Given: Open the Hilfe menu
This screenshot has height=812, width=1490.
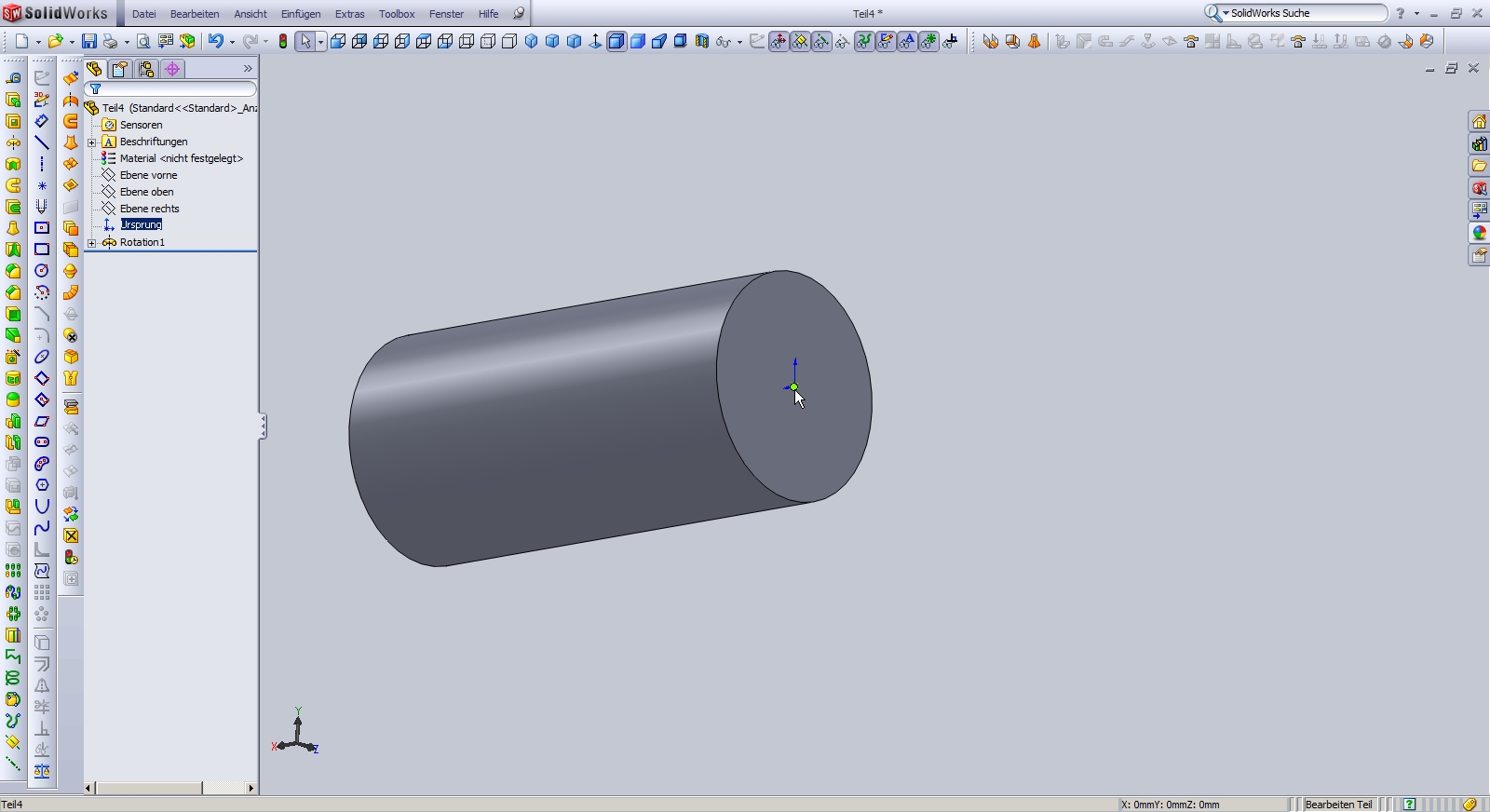Looking at the screenshot, I should [x=488, y=14].
